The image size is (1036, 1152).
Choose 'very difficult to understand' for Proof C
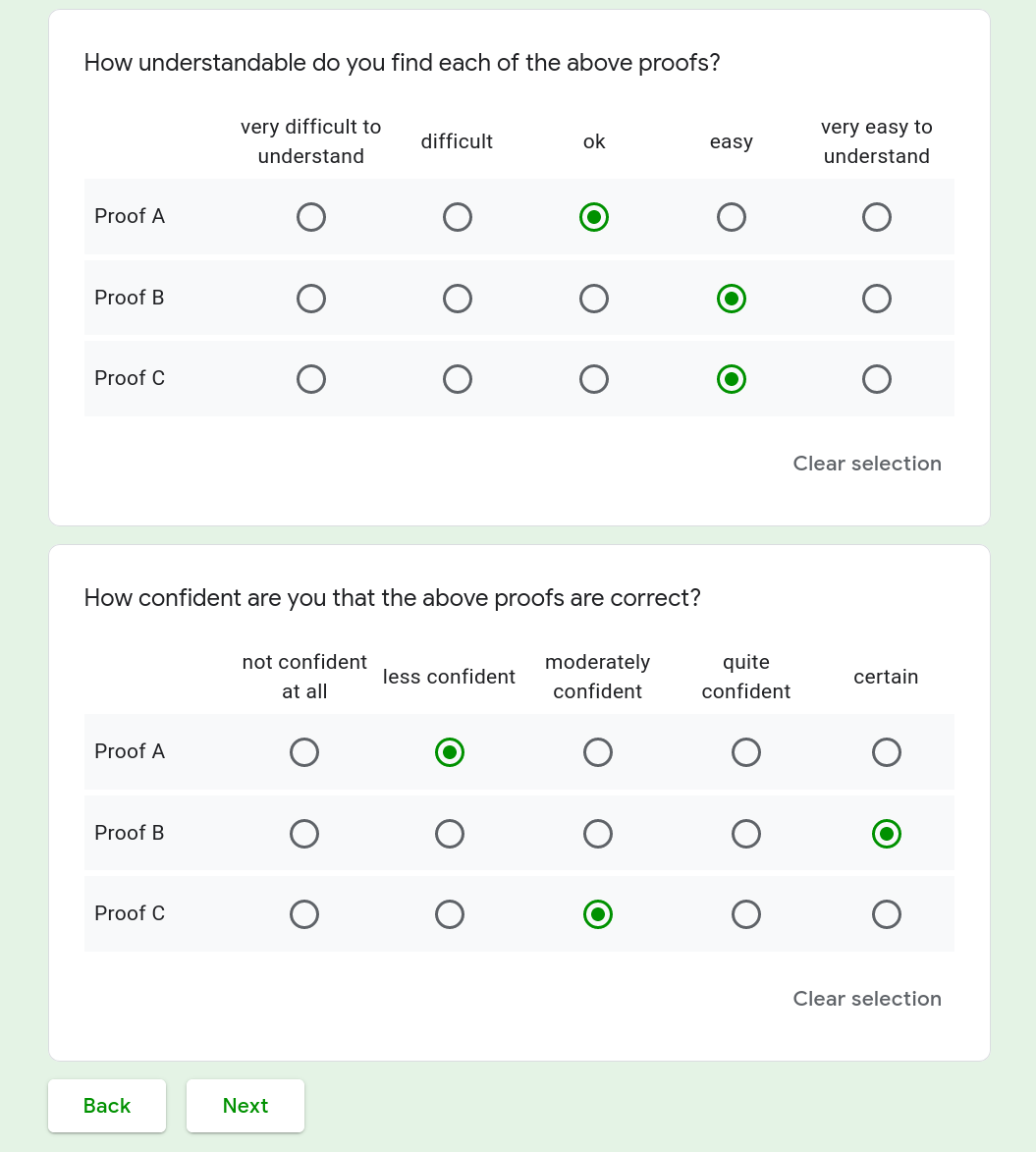click(311, 379)
